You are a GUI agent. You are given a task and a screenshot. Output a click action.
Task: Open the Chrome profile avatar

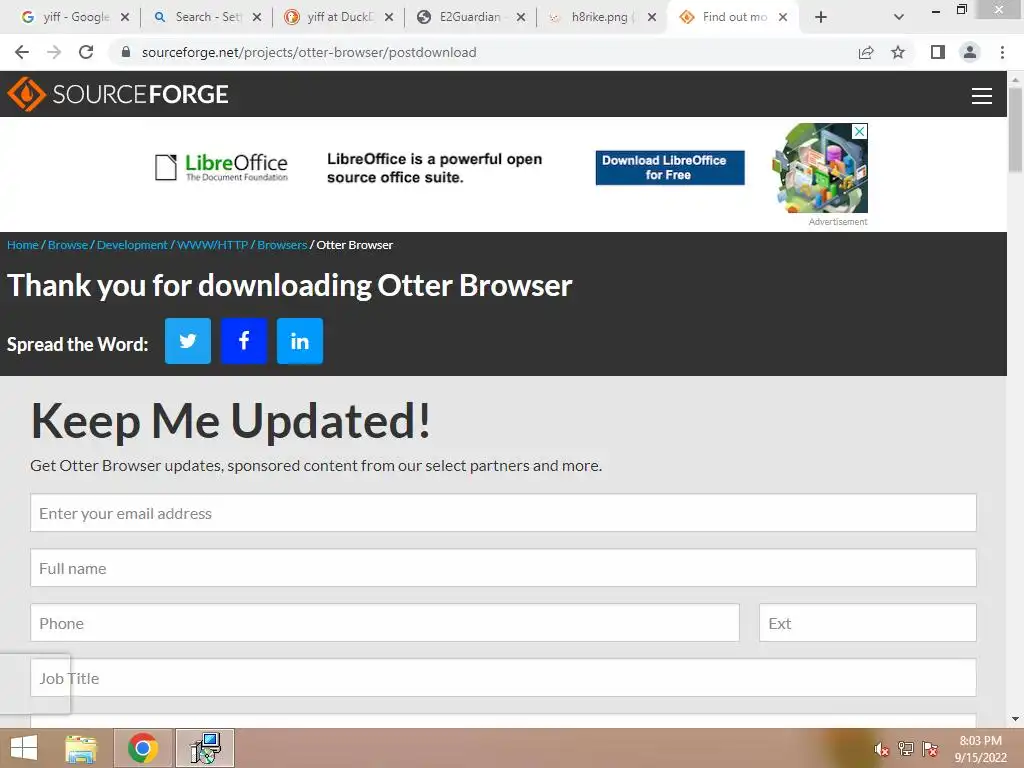pos(970,52)
